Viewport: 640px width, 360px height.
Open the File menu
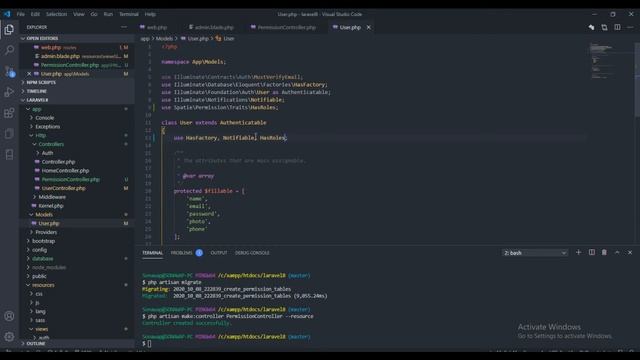coord(20,14)
